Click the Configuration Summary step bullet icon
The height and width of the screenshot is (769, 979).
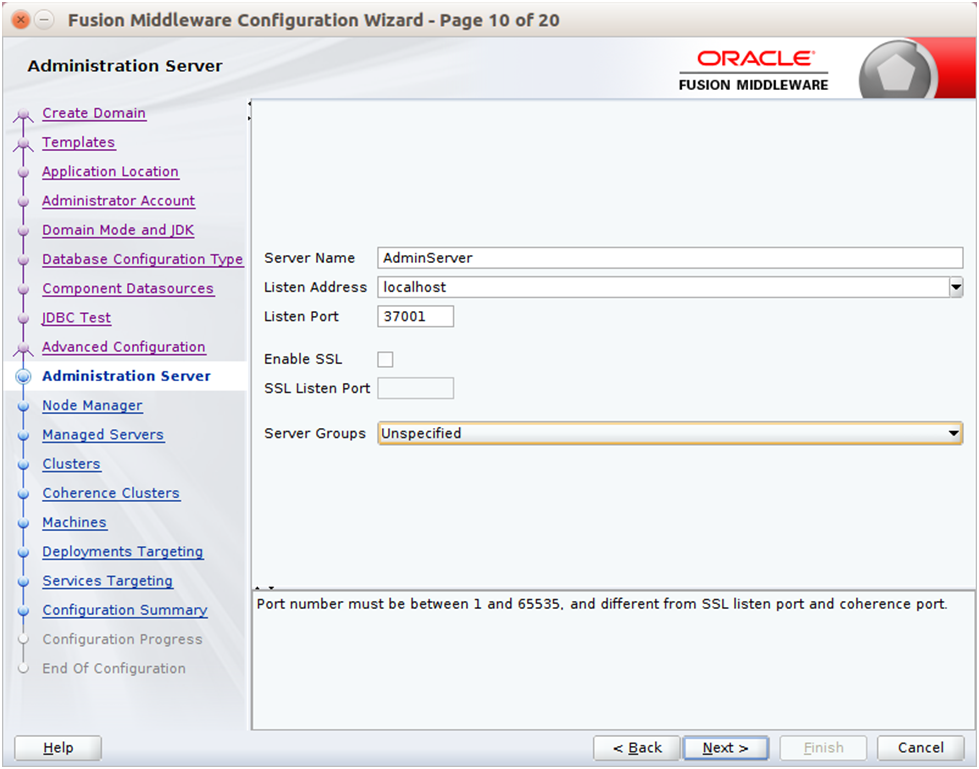click(23, 610)
